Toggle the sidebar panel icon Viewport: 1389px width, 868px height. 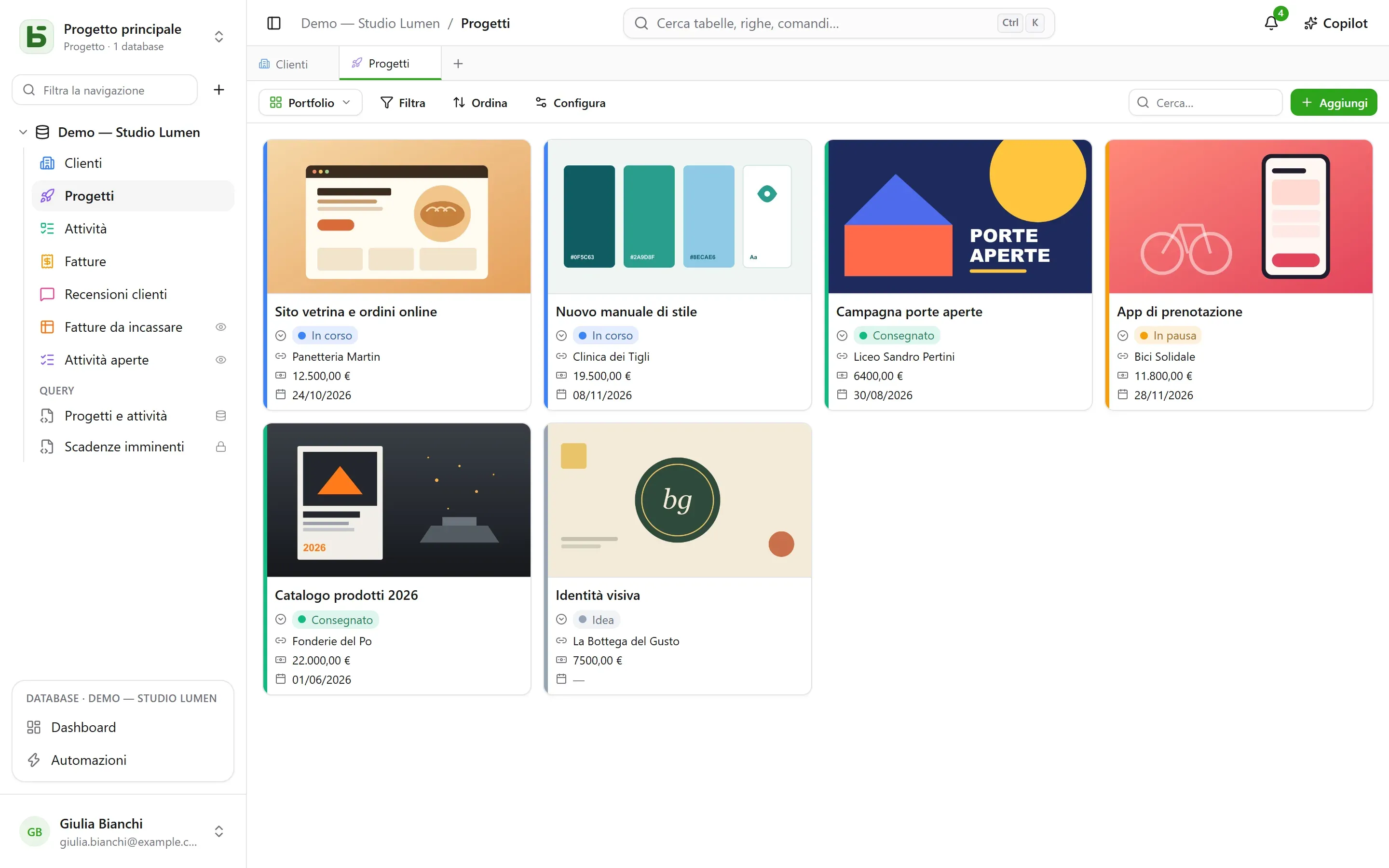tap(274, 23)
